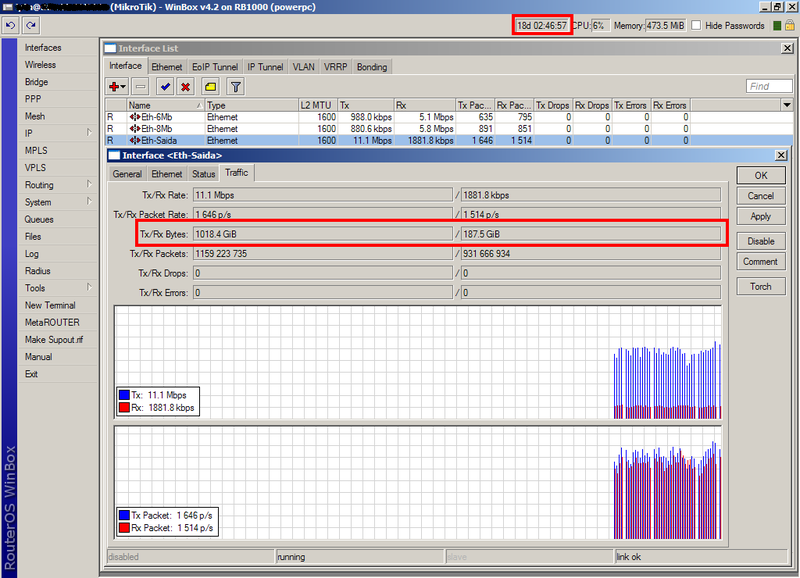Image resolution: width=800 pixels, height=578 pixels.
Task: Click the blue checkmark Enable icon
Action: [165, 87]
